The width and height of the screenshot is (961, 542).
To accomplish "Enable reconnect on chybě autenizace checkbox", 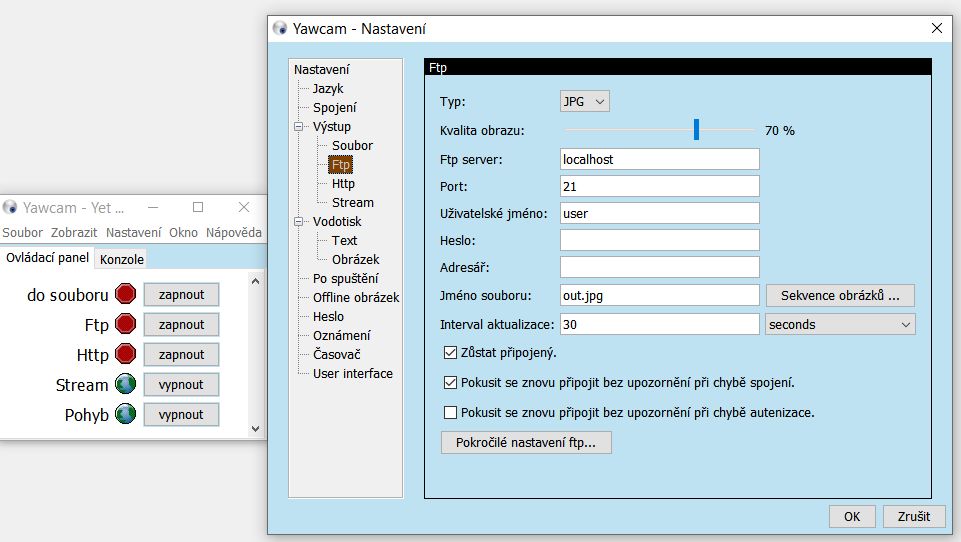I will [450, 412].
